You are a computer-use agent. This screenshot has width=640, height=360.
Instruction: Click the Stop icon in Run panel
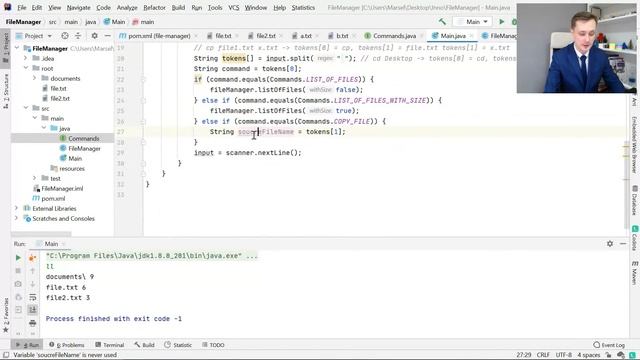click(18, 271)
